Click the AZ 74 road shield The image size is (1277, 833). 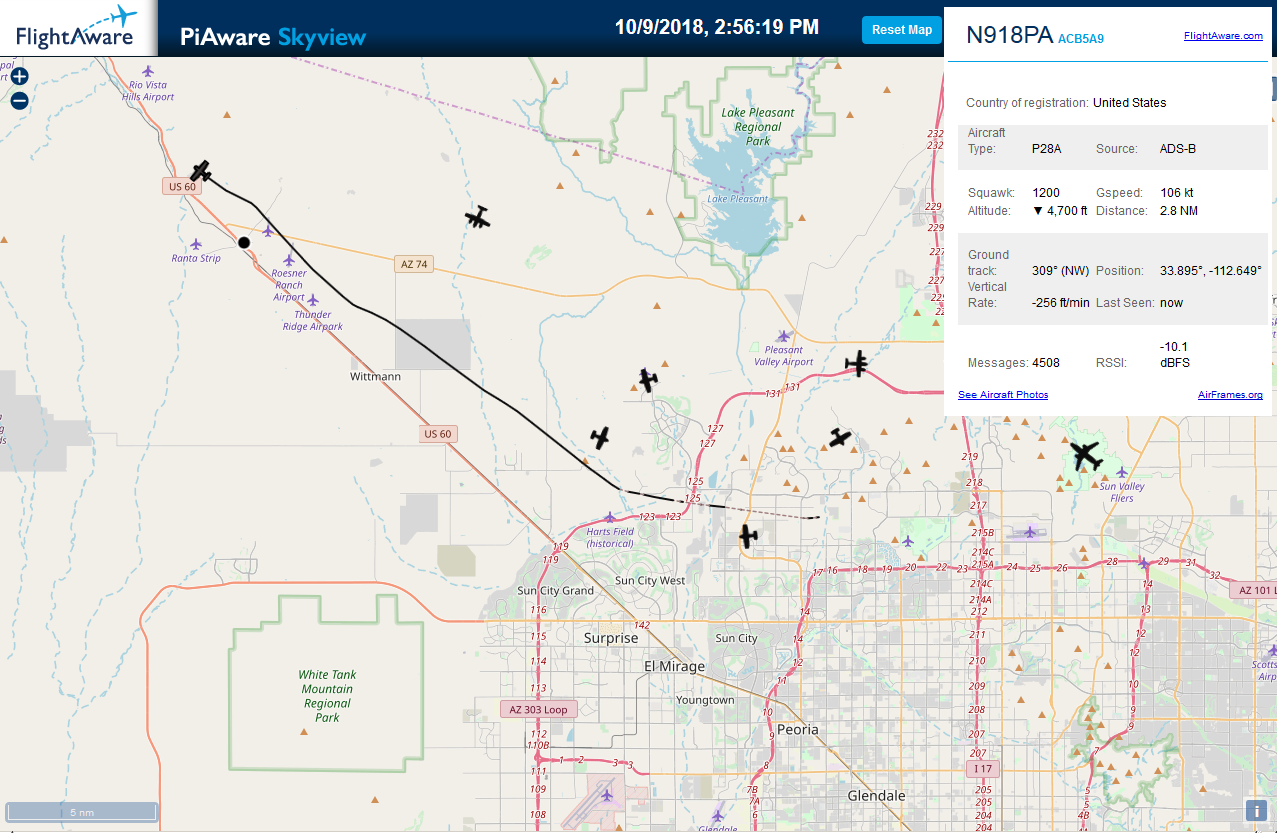(414, 264)
